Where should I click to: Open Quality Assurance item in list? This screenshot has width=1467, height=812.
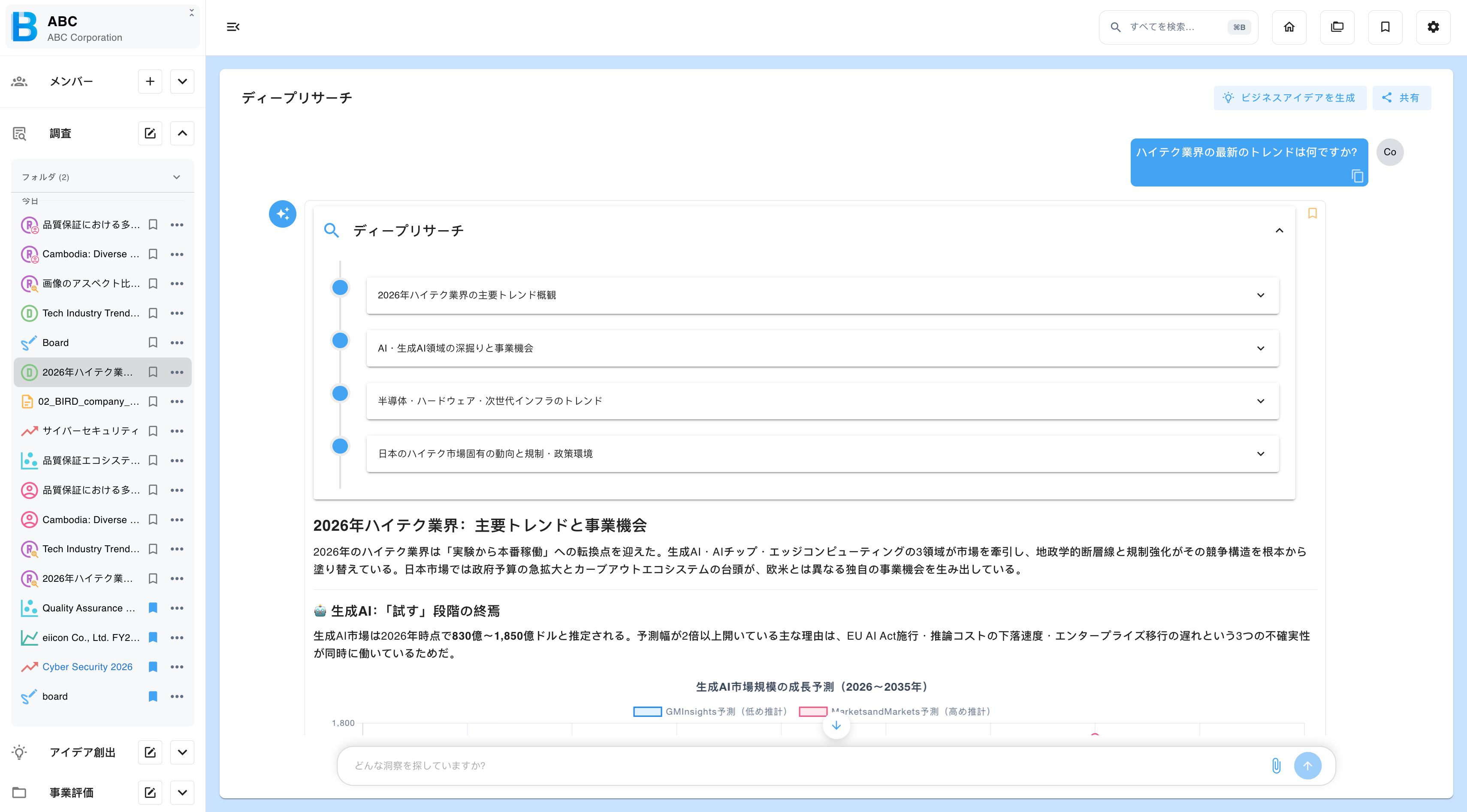pos(89,608)
